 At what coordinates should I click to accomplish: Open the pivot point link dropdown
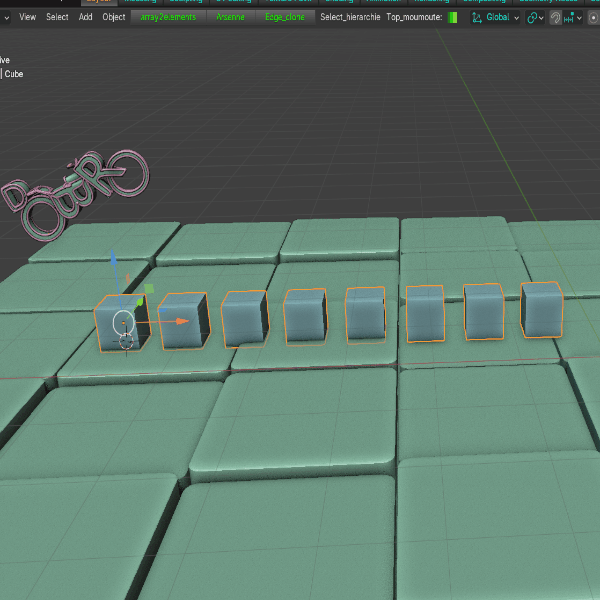point(535,18)
